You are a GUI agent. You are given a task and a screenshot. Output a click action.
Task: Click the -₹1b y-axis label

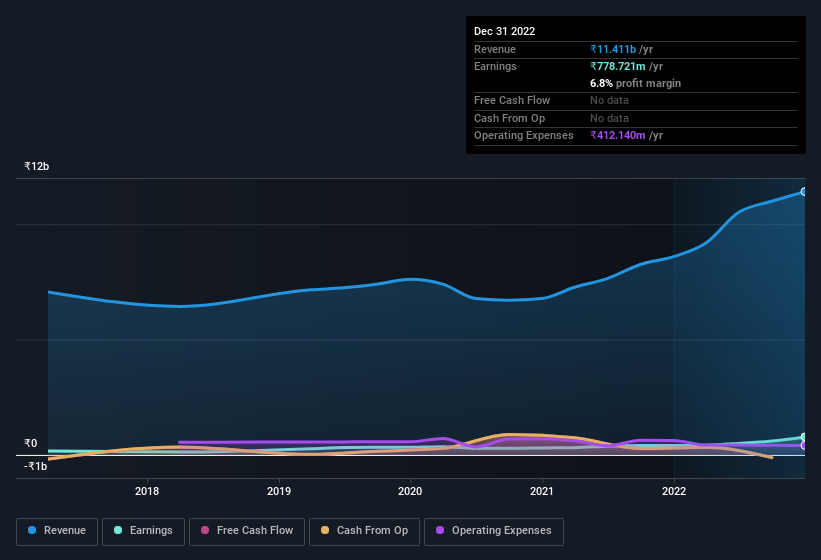(36, 466)
